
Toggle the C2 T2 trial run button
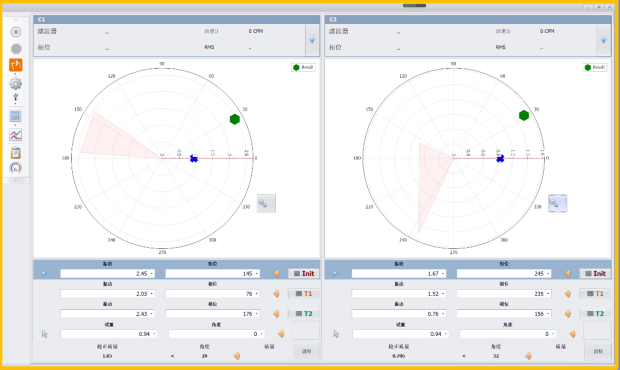pos(595,313)
